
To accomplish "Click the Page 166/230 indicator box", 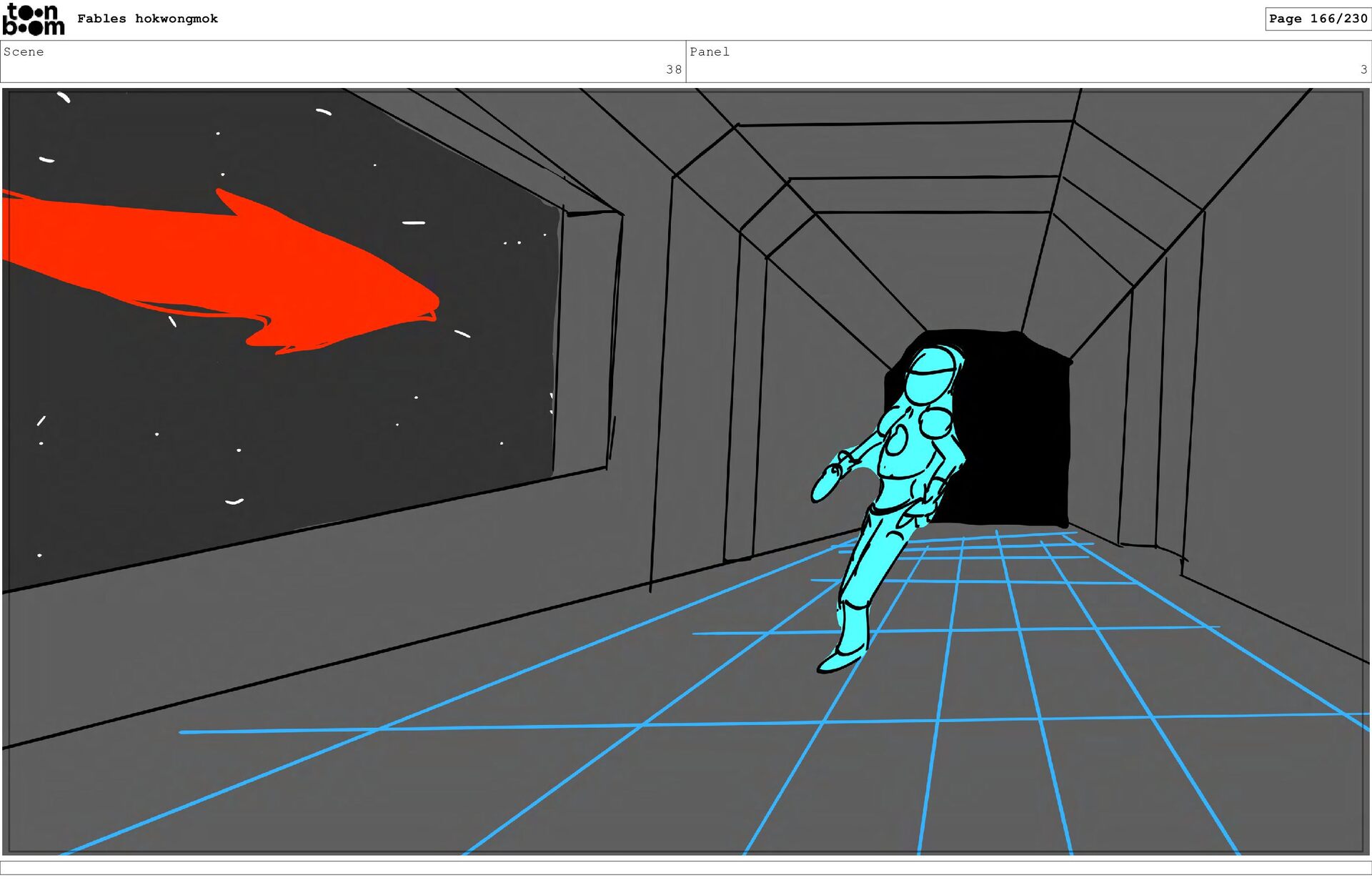I will tap(1317, 19).
